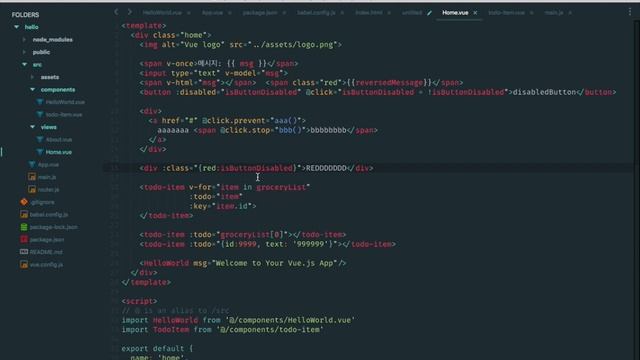
Task: Collapse the hello root folder
Action: tap(17, 27)
